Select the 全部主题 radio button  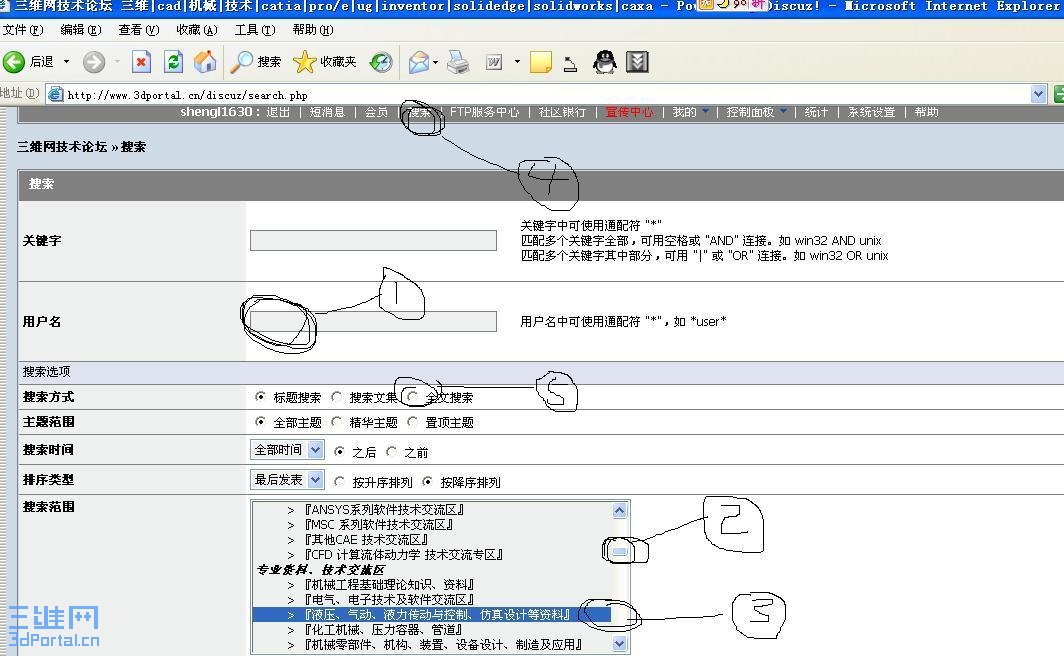pos(260,421)
